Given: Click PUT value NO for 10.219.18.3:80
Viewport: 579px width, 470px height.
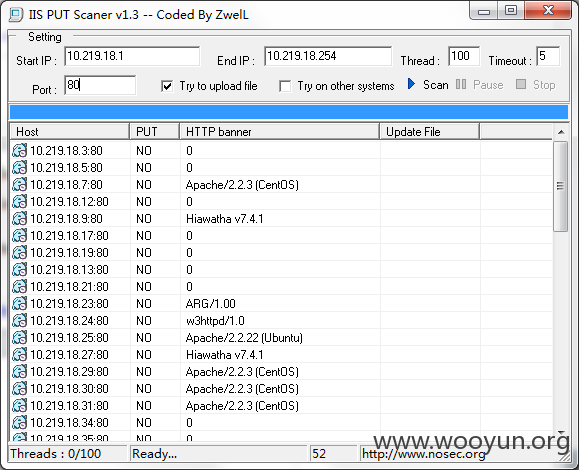Looking at the screenshot, I should tap(144, 151).
